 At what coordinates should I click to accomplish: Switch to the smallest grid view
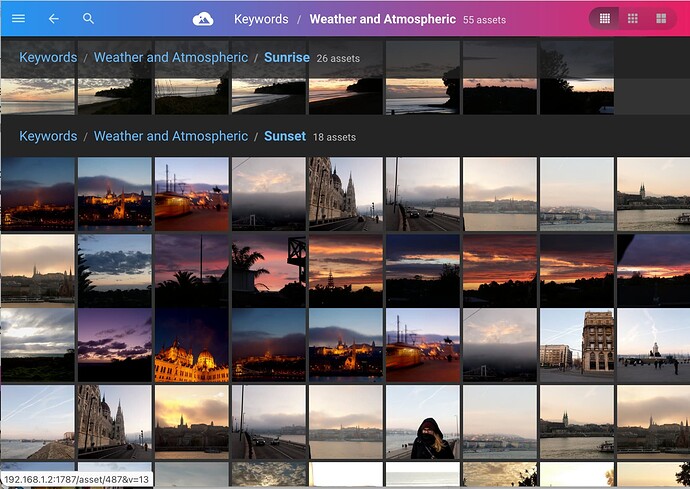[x=605, y=18]
